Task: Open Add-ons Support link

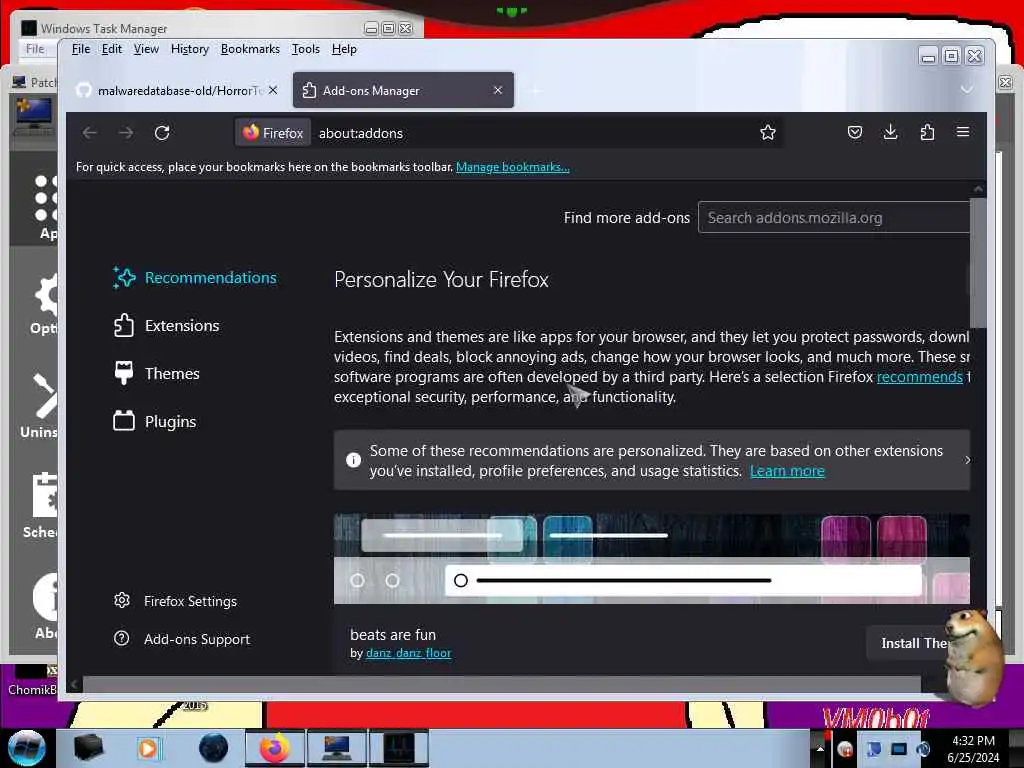Action: (182, 639)
